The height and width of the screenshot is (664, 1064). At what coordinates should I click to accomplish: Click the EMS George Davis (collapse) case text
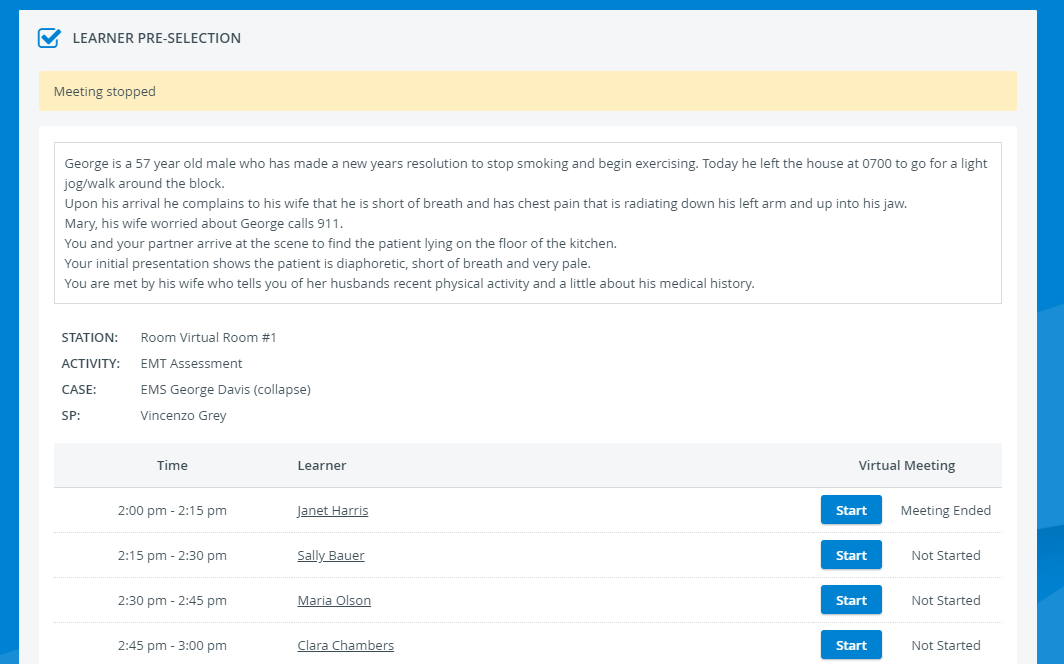[225, 389]
